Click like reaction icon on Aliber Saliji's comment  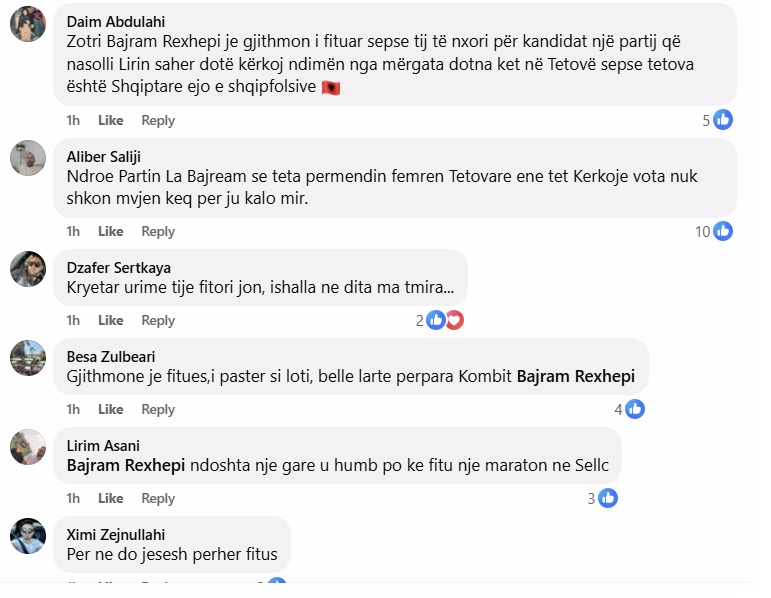[x=723, y=231]
